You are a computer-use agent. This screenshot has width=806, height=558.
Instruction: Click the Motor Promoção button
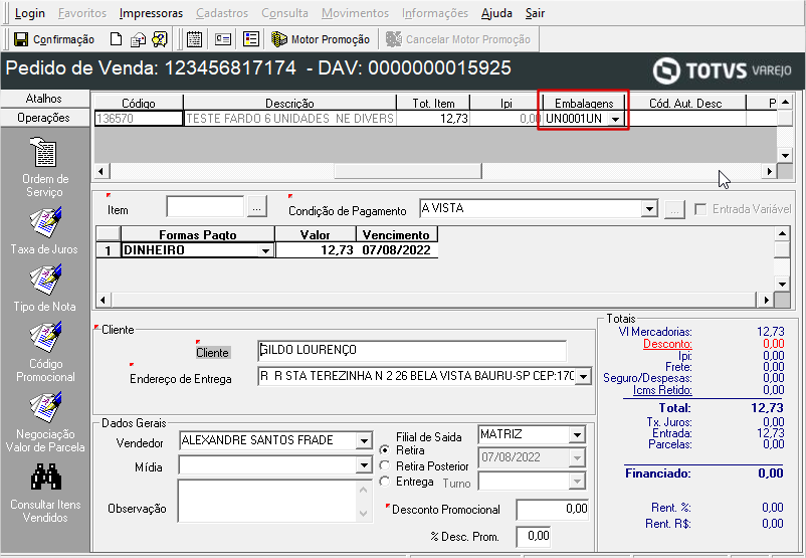click(x=321, y=40)
